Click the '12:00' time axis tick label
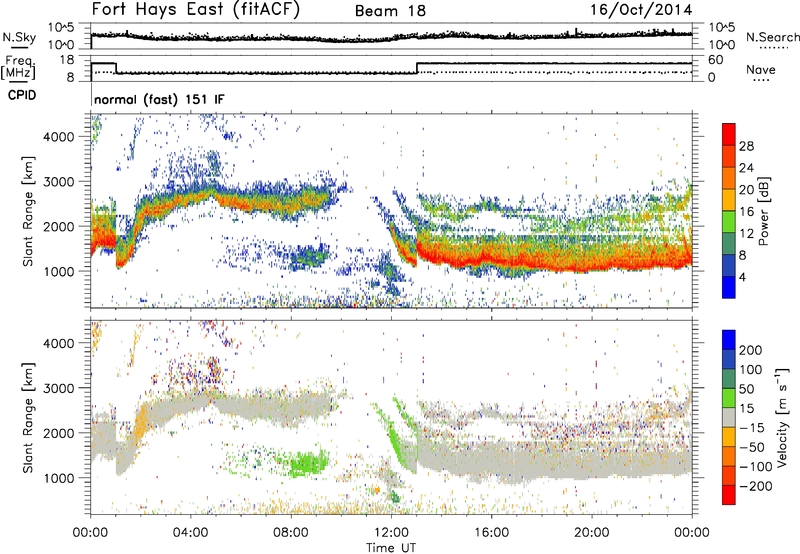 click(391, 532)
